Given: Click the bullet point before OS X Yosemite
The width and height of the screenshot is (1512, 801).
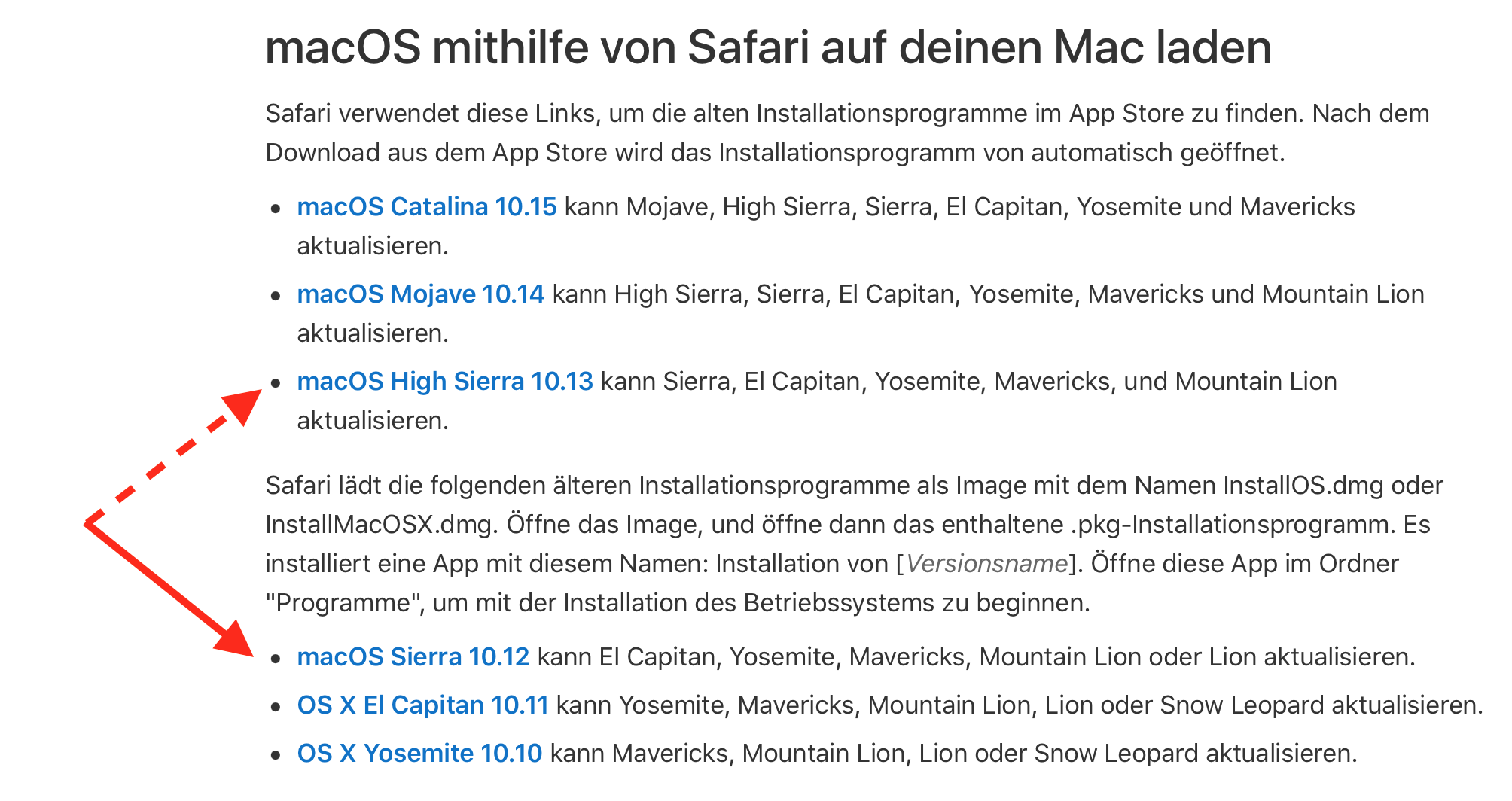Looking at the screenshot, I should 276,755.
